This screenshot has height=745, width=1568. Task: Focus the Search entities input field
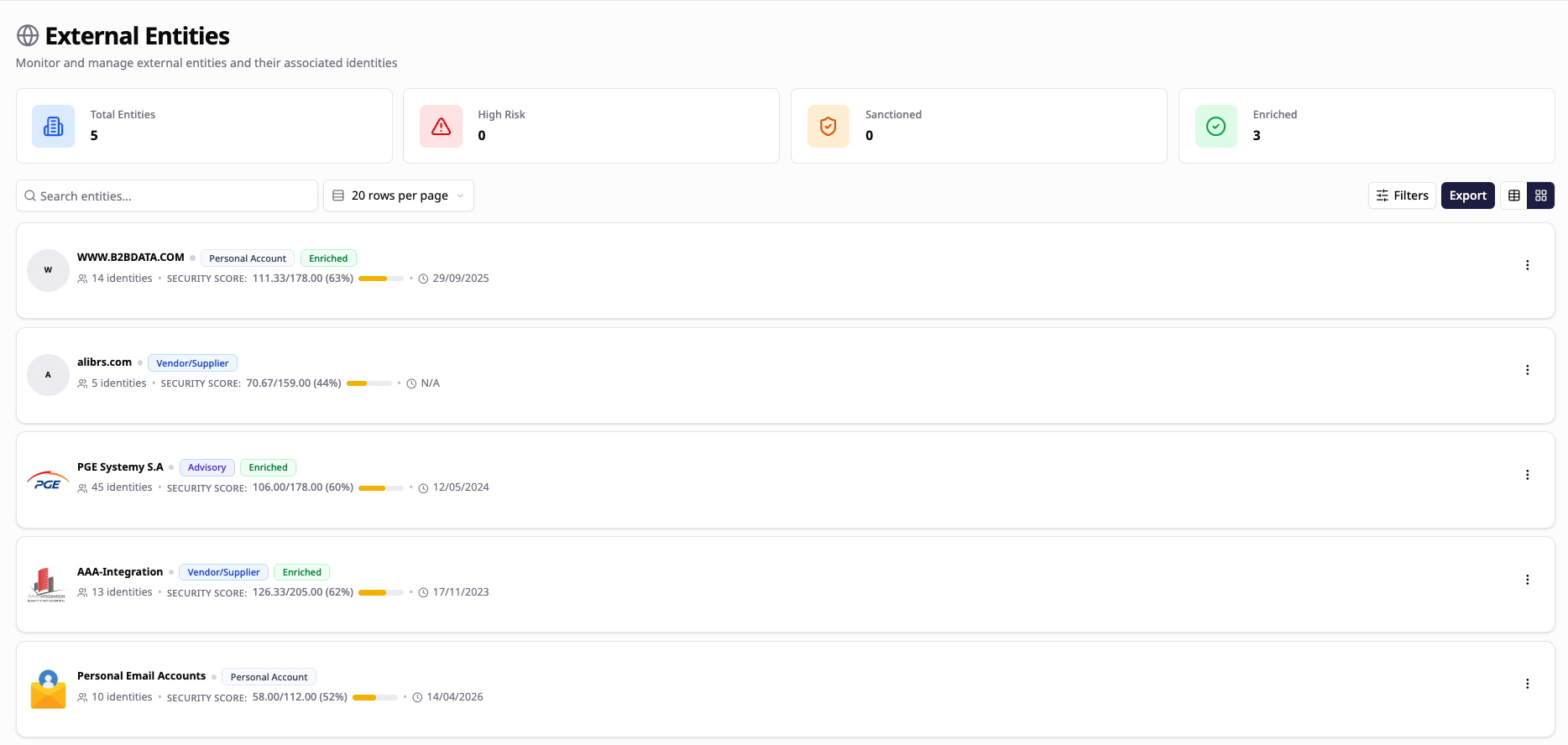click(168, 195)
